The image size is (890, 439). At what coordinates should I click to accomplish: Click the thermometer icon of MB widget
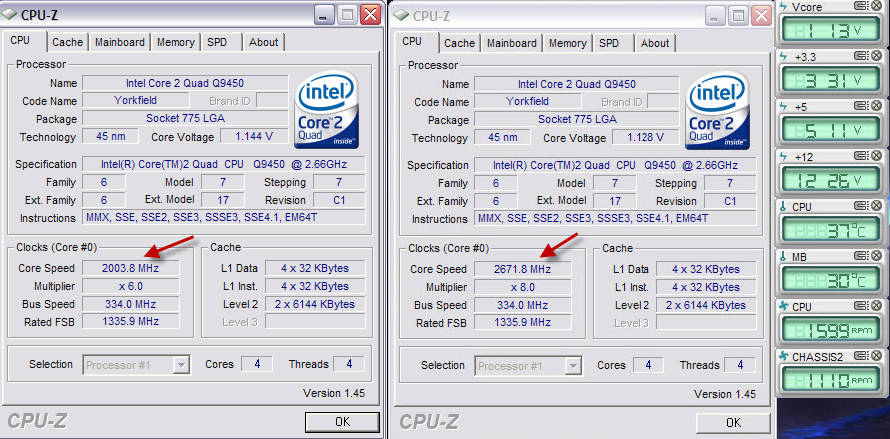pos(784,257)
